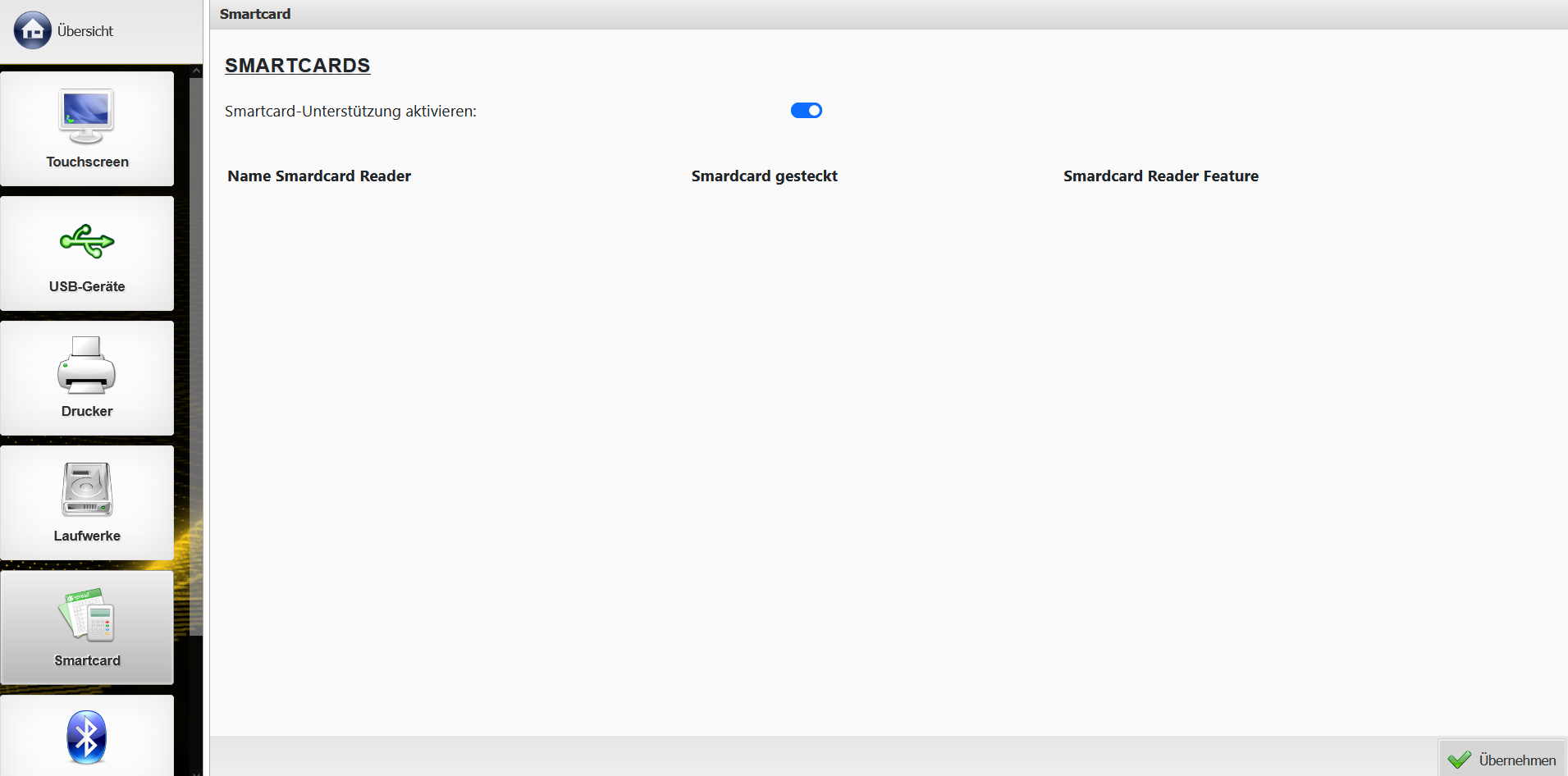Image resolution: width=1568 pixels, height=776 pixels.
Task: Click the sidebar scroll-up chevron arrow
Action: click(196, 71)
